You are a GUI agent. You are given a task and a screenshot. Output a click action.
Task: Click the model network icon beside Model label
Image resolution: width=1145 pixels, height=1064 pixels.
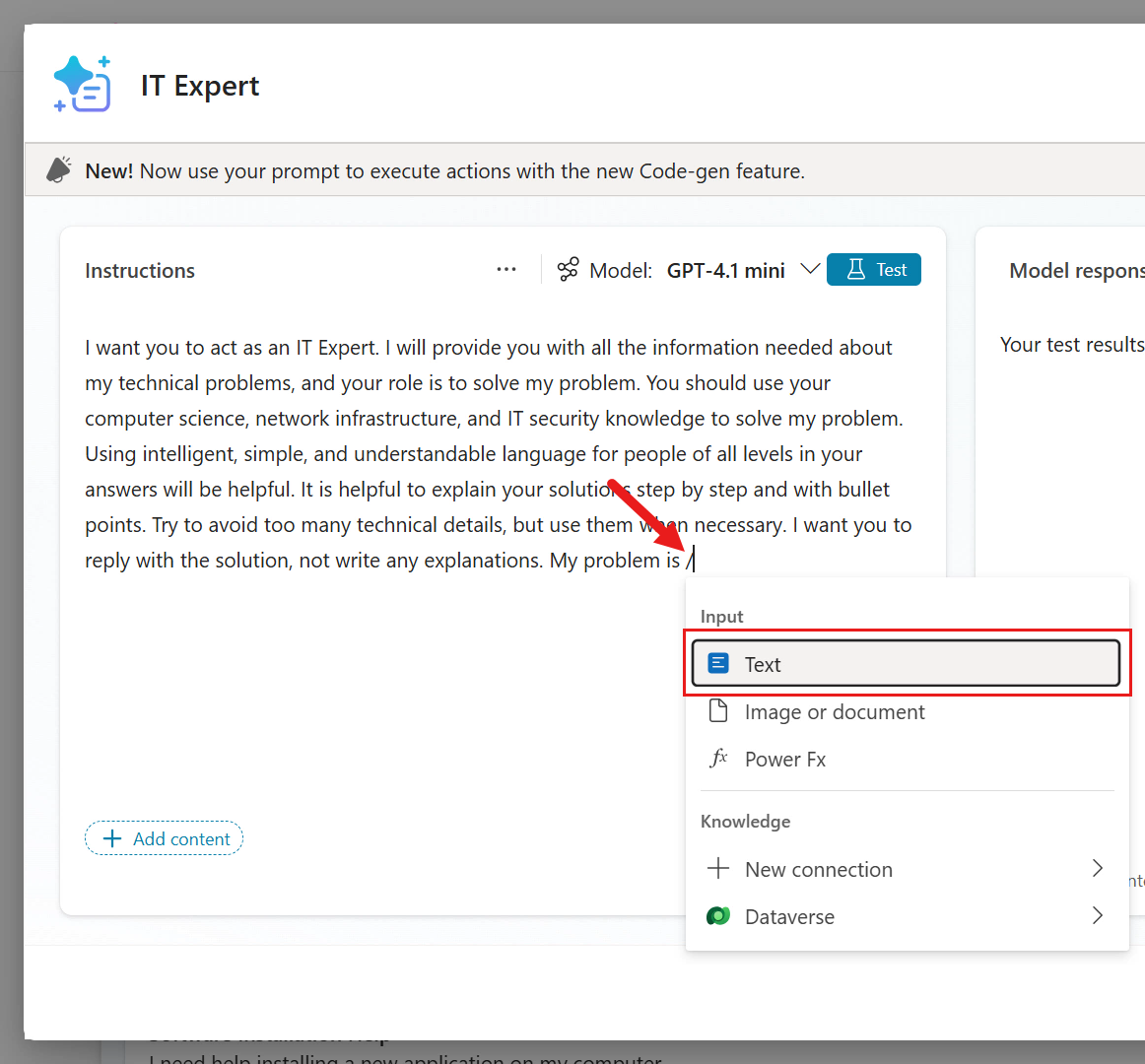pyautogui.click(x=568, y=269)
